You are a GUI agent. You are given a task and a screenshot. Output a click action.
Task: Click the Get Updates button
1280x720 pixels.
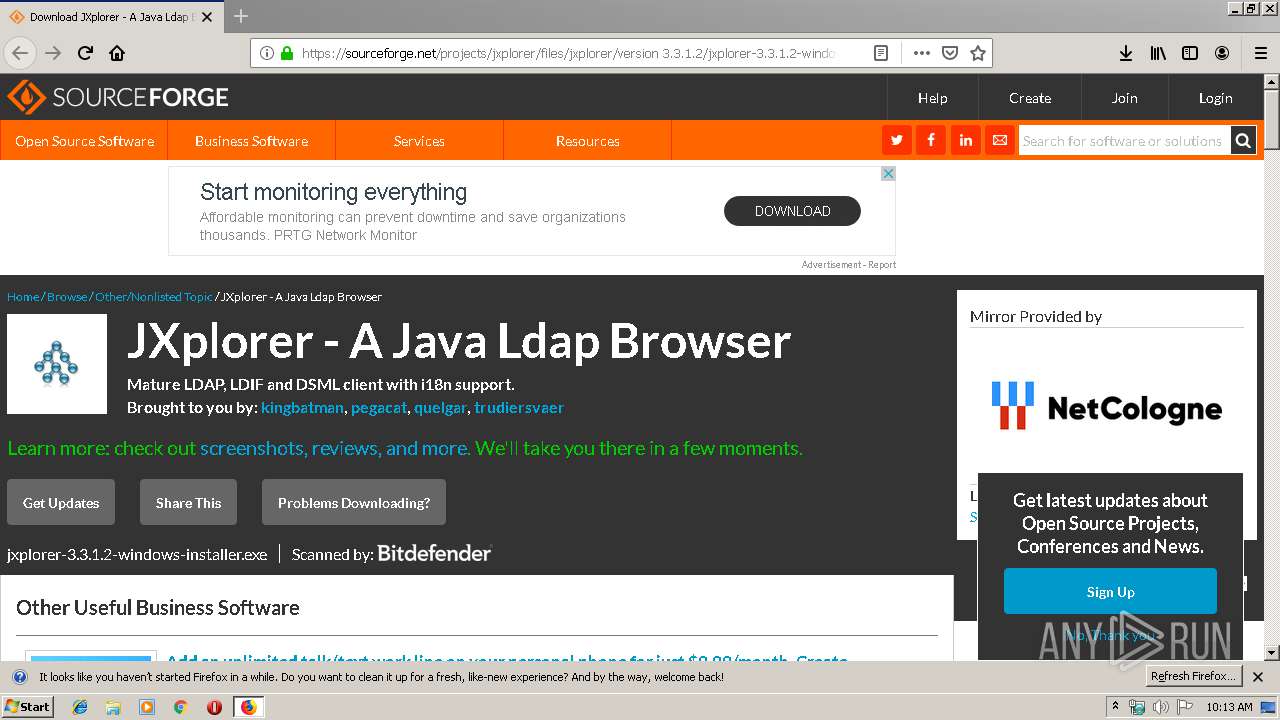point(61,502)
